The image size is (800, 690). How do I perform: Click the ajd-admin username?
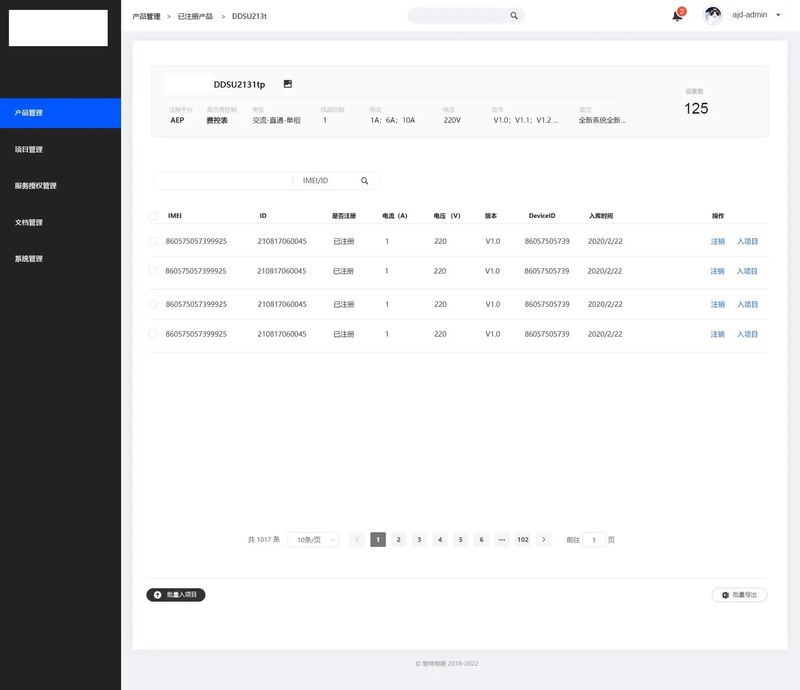tap(749, 15)
